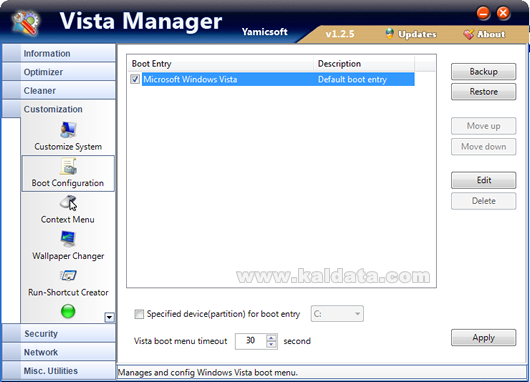Open the Security section
The image size is (530, 382).
(59, 334)
